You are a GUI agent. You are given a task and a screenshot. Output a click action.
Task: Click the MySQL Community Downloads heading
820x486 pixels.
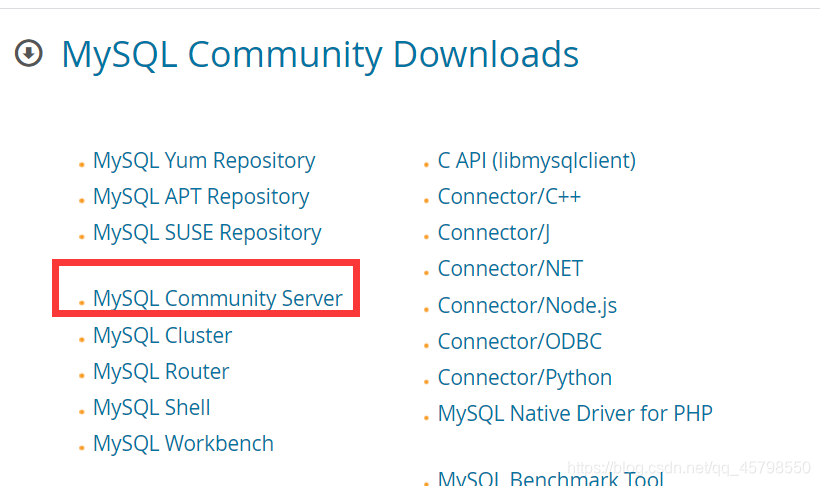pyautogui.click(x=320, y=55)
